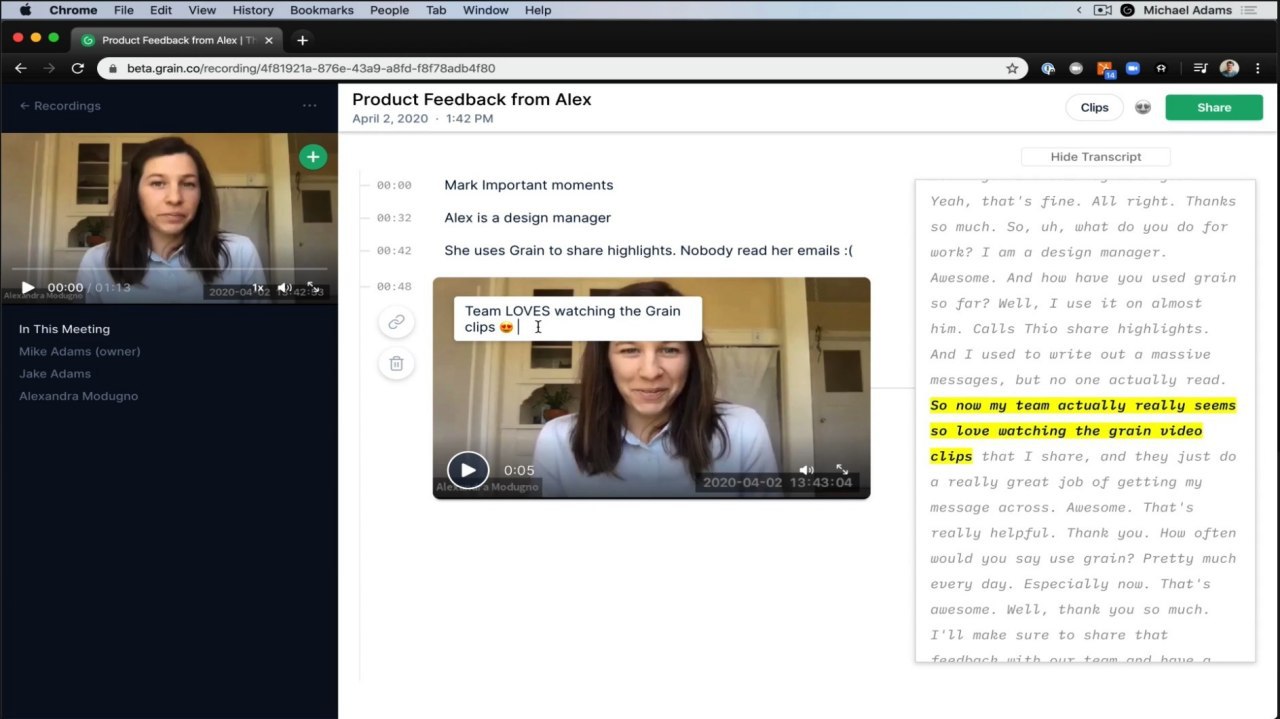The height and width of the screenshot is (719, 1280).
Task: Hide the transcript panel
Action: (x=1096, y=157)
